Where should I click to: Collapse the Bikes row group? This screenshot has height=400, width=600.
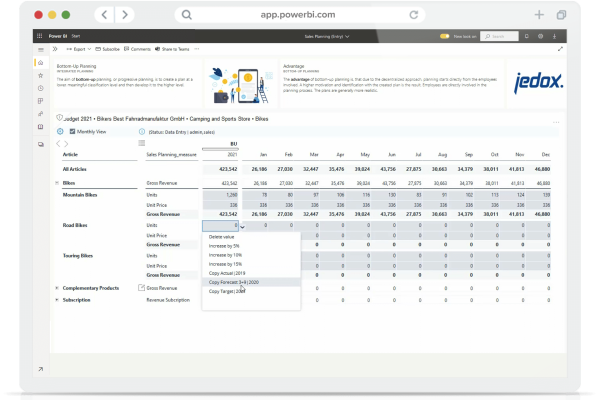click(57, 183)
